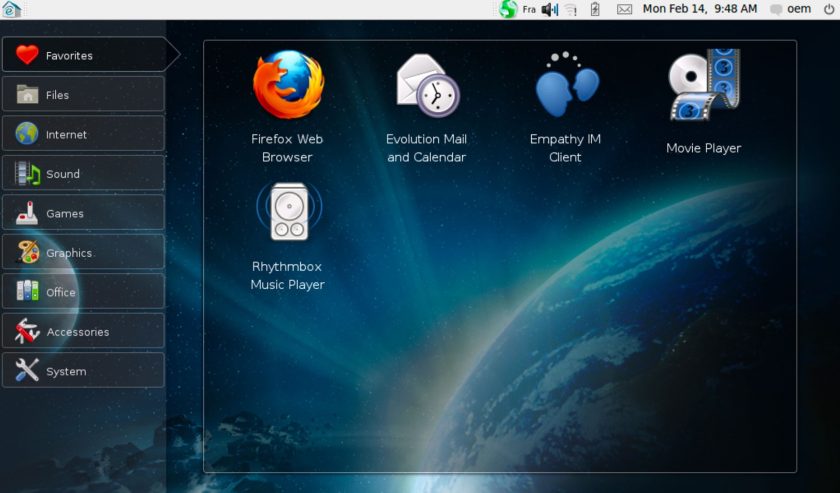
Task: Click the chat bubble icon next to oem
Action: 776,10
